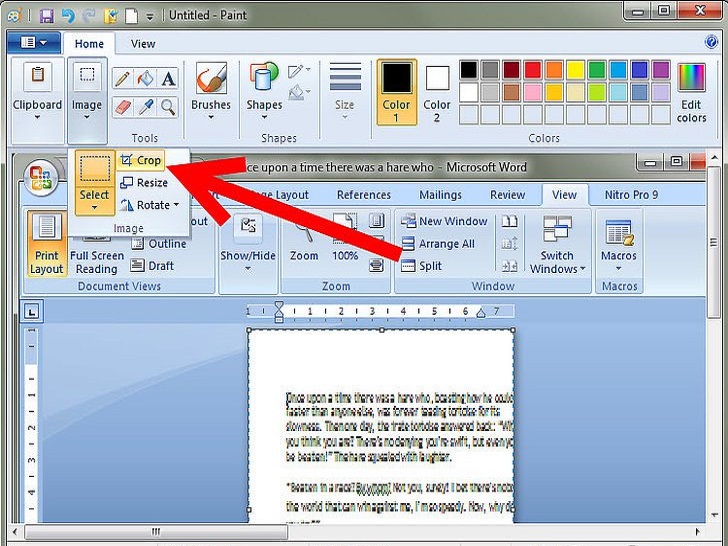Pick the dark red color swatch
Viewport: 728px width, 546px height.
pyautogui.click(x=511, y=70)
